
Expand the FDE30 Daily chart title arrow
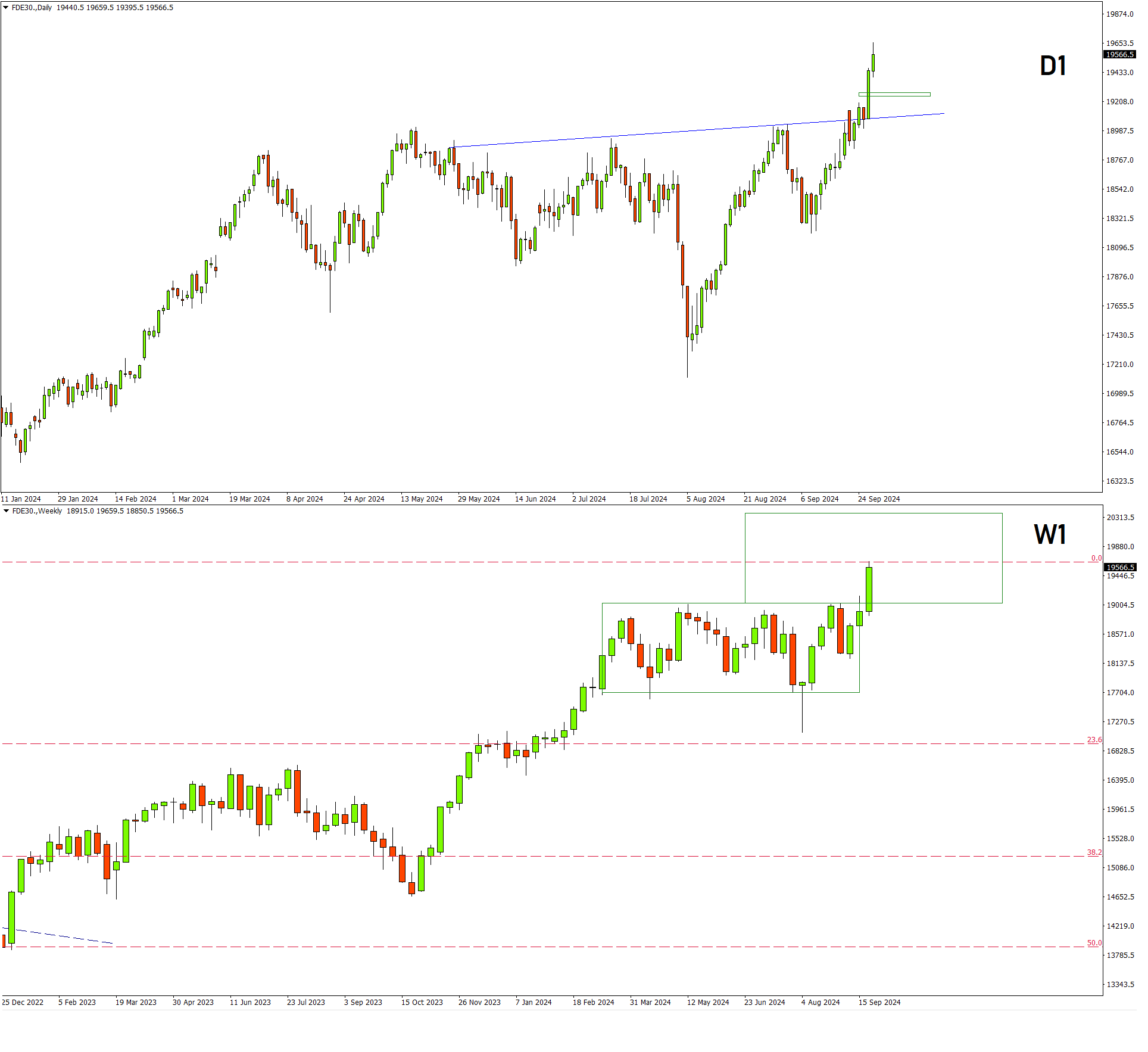point(5,8)
